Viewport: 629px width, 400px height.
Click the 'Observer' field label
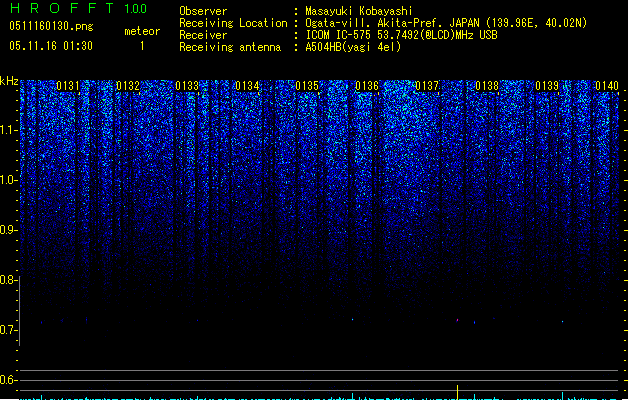coord(203,11)
